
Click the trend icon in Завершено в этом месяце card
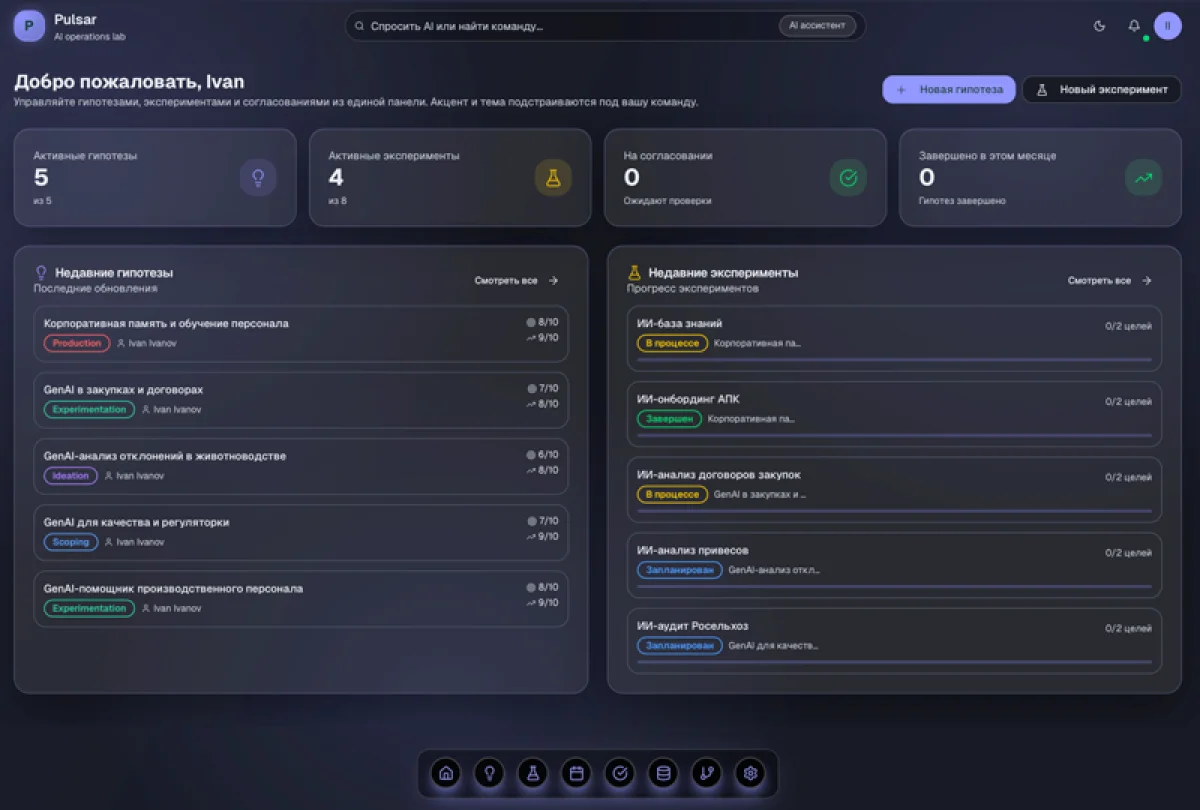pos(1143,178)
